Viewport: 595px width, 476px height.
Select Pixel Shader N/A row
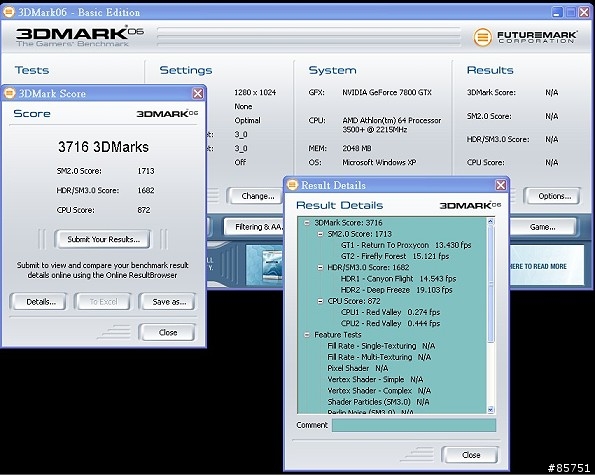click(x=357, y=368)
